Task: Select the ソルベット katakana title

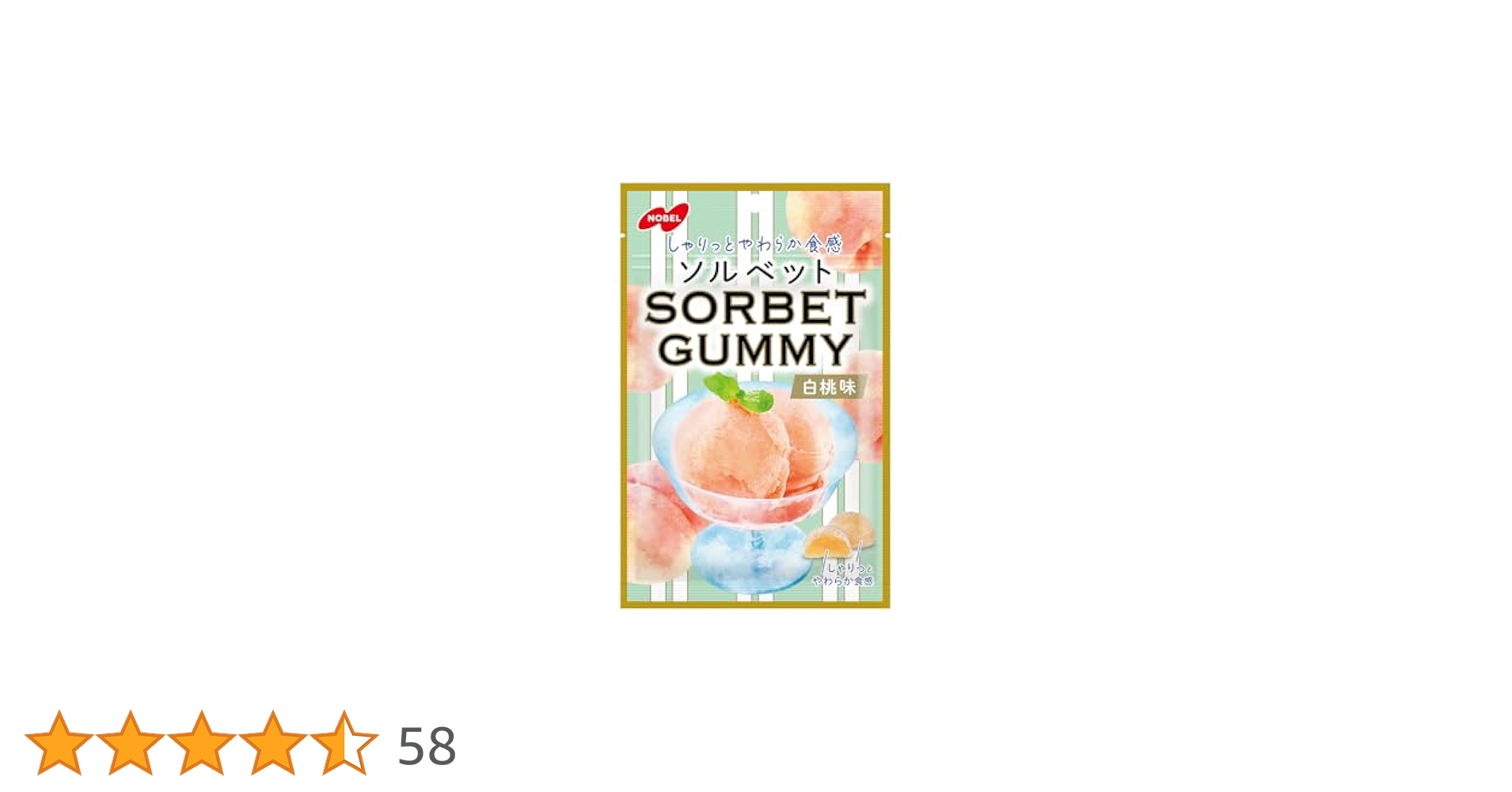Action: 756,272
